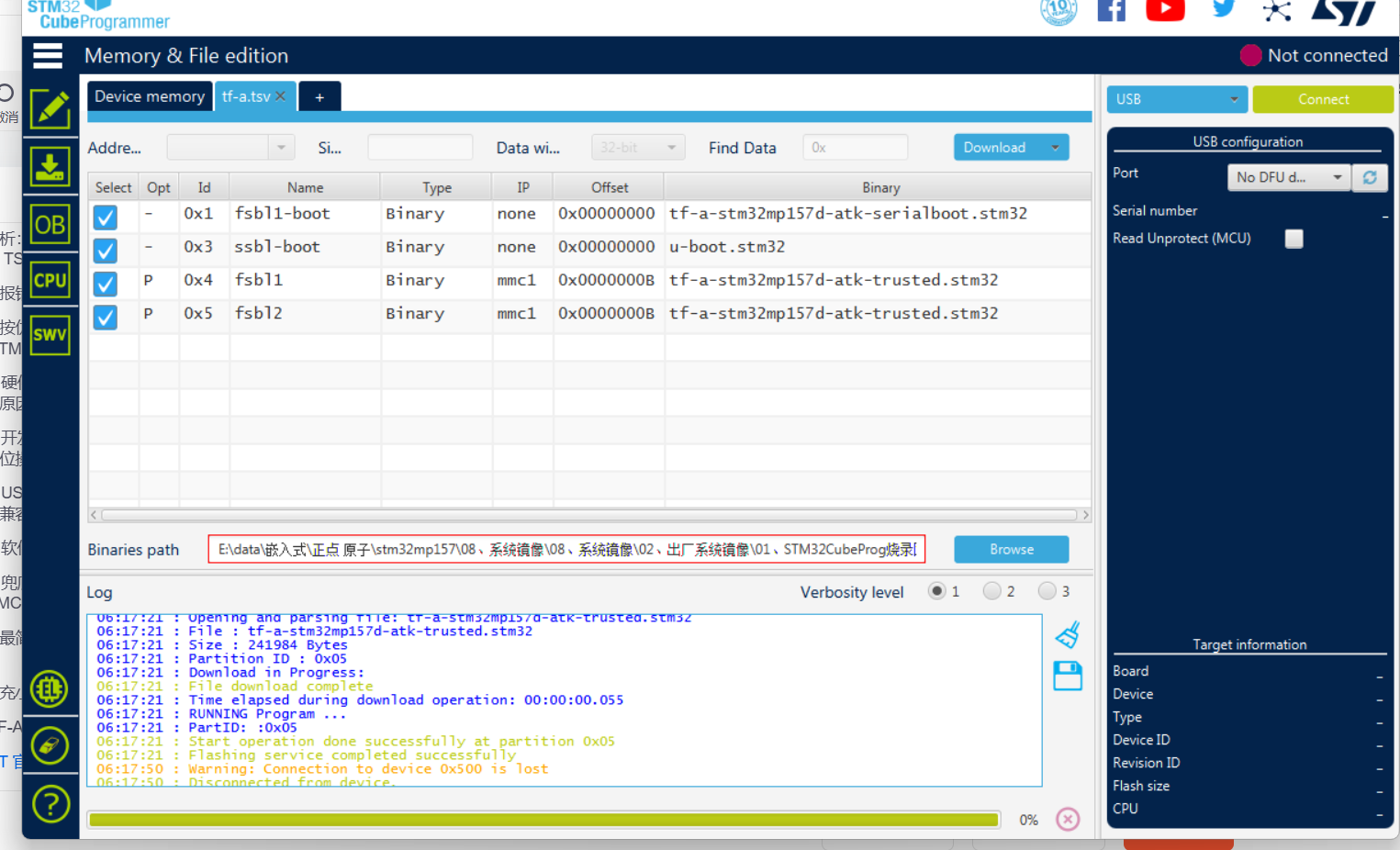The height and width of the screenshot is (850, 1400).
Task: Uncheck the ssbl-boot row checkbox
Action: [106, 251]
